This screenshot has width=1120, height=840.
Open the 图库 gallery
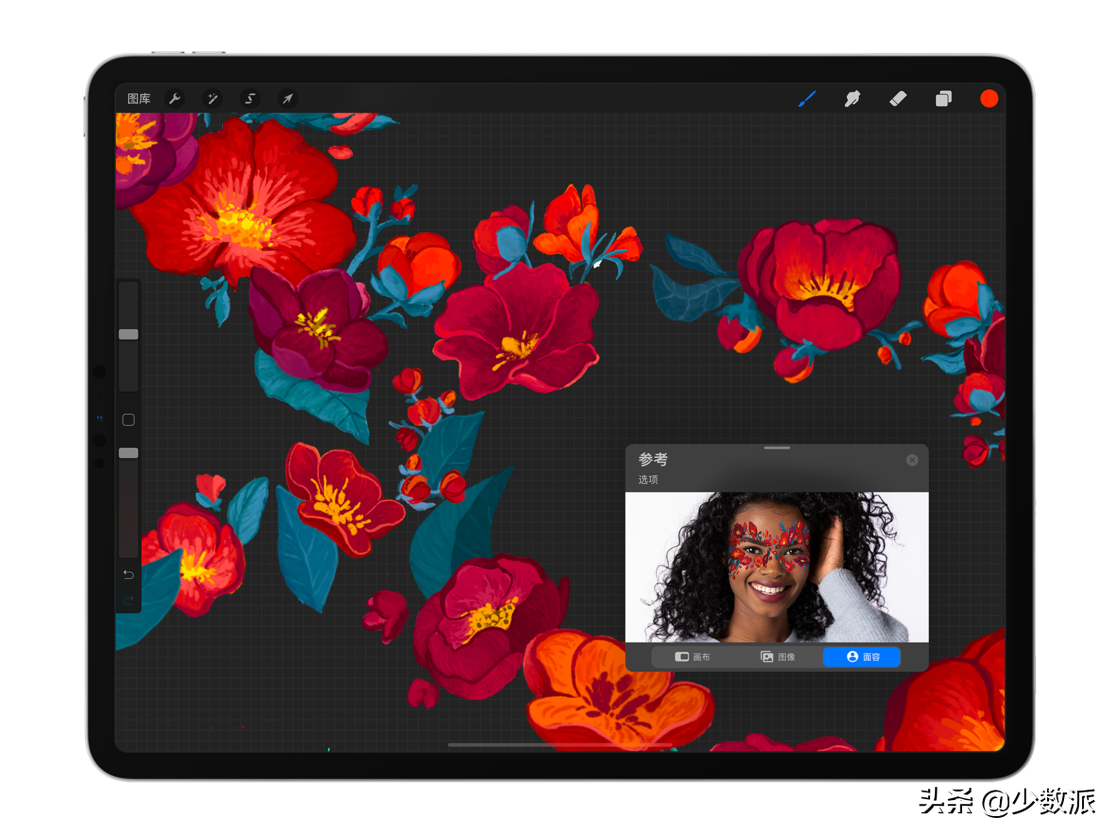pos(139,99)
